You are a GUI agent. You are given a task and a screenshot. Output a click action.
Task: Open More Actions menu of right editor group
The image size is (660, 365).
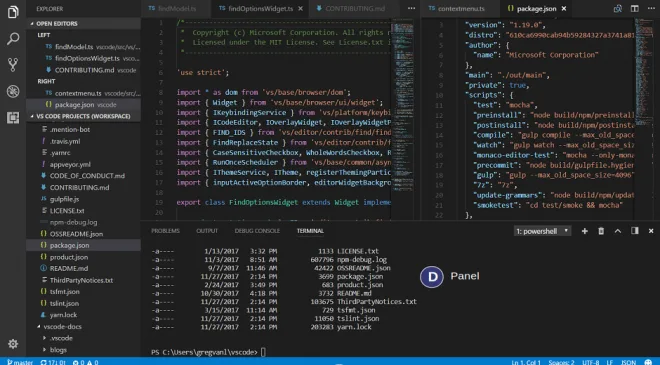[651, 8]
